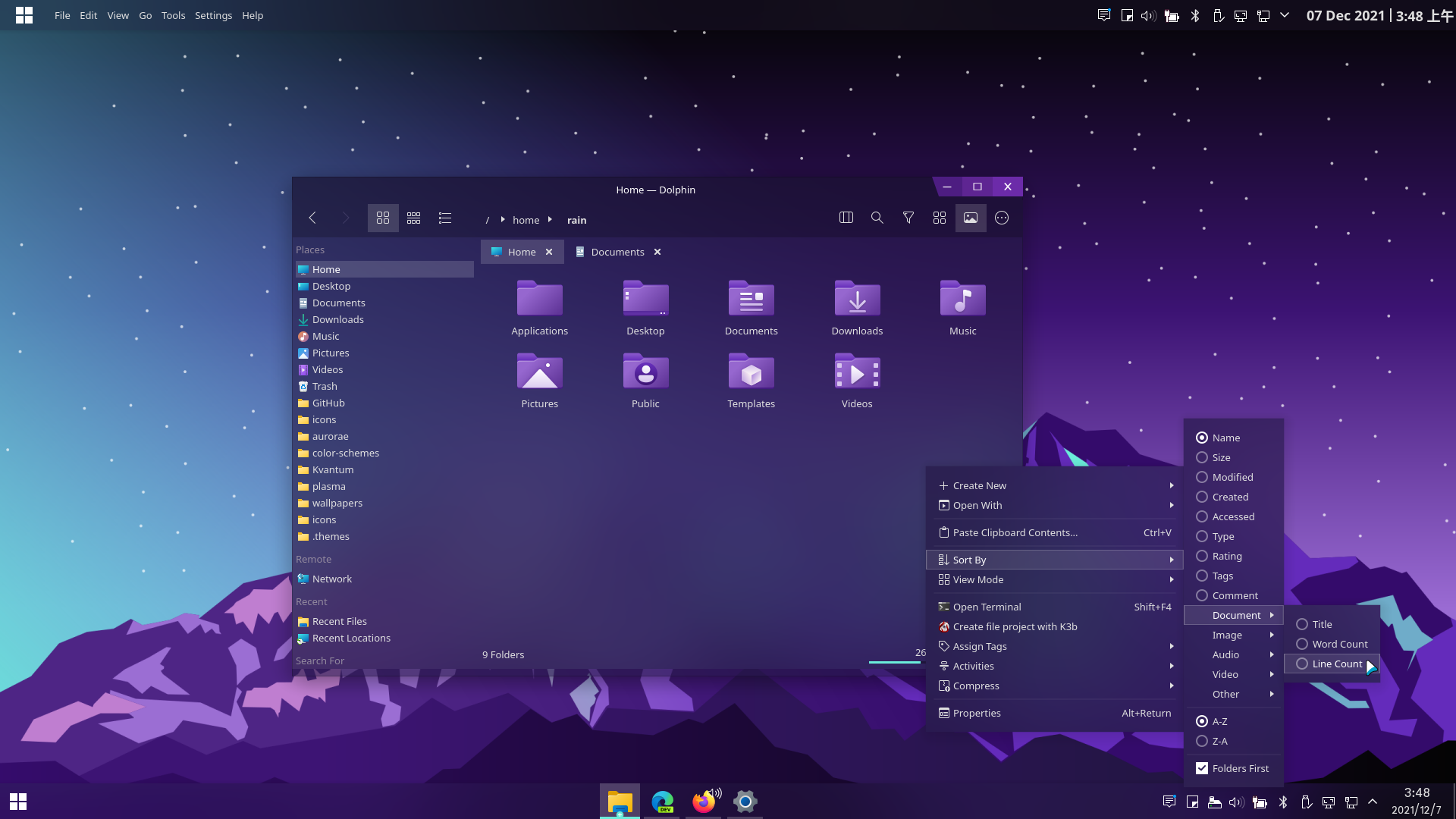Image resolution: width=1456 pixels, height=819 pixels.
Task: Toggle the show previews image icon
Action: pyautogui.click(x=971, y=218)
